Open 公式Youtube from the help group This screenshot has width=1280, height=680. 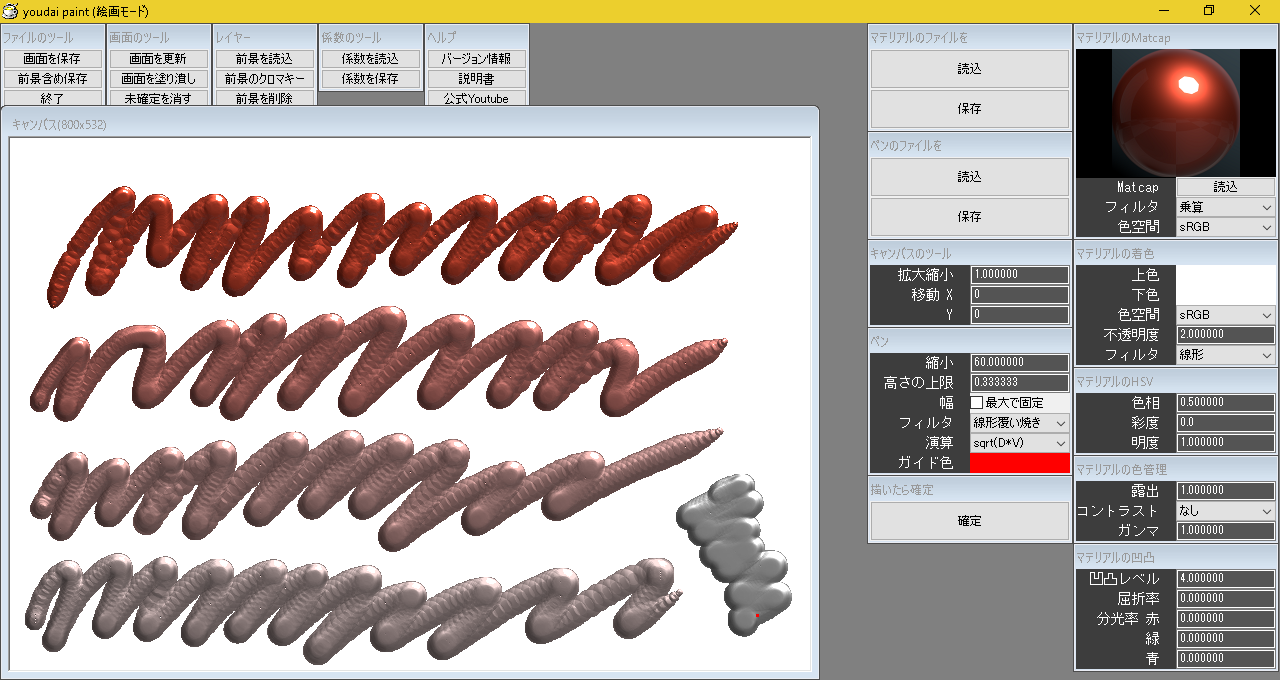(476, 98)
